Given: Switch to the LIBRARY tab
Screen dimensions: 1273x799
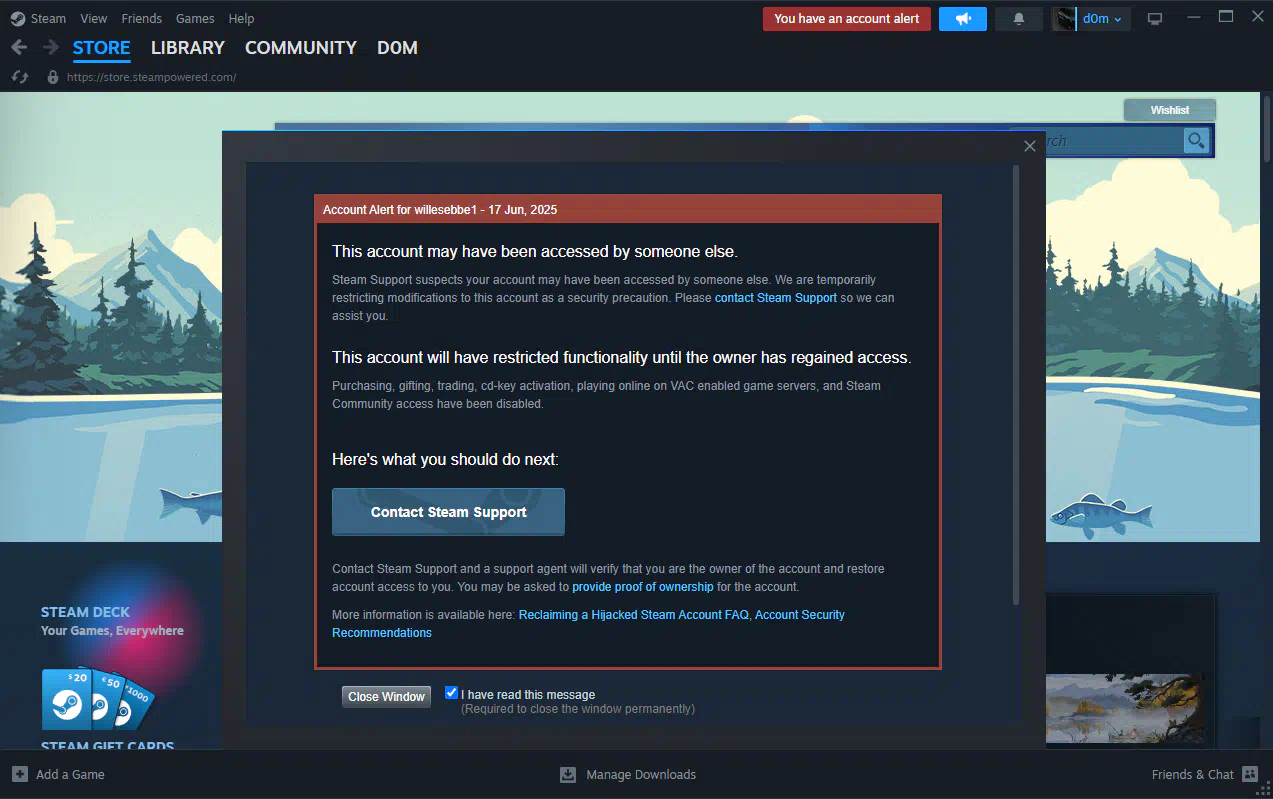Looking at the screenshot, I should click(188, 47).
